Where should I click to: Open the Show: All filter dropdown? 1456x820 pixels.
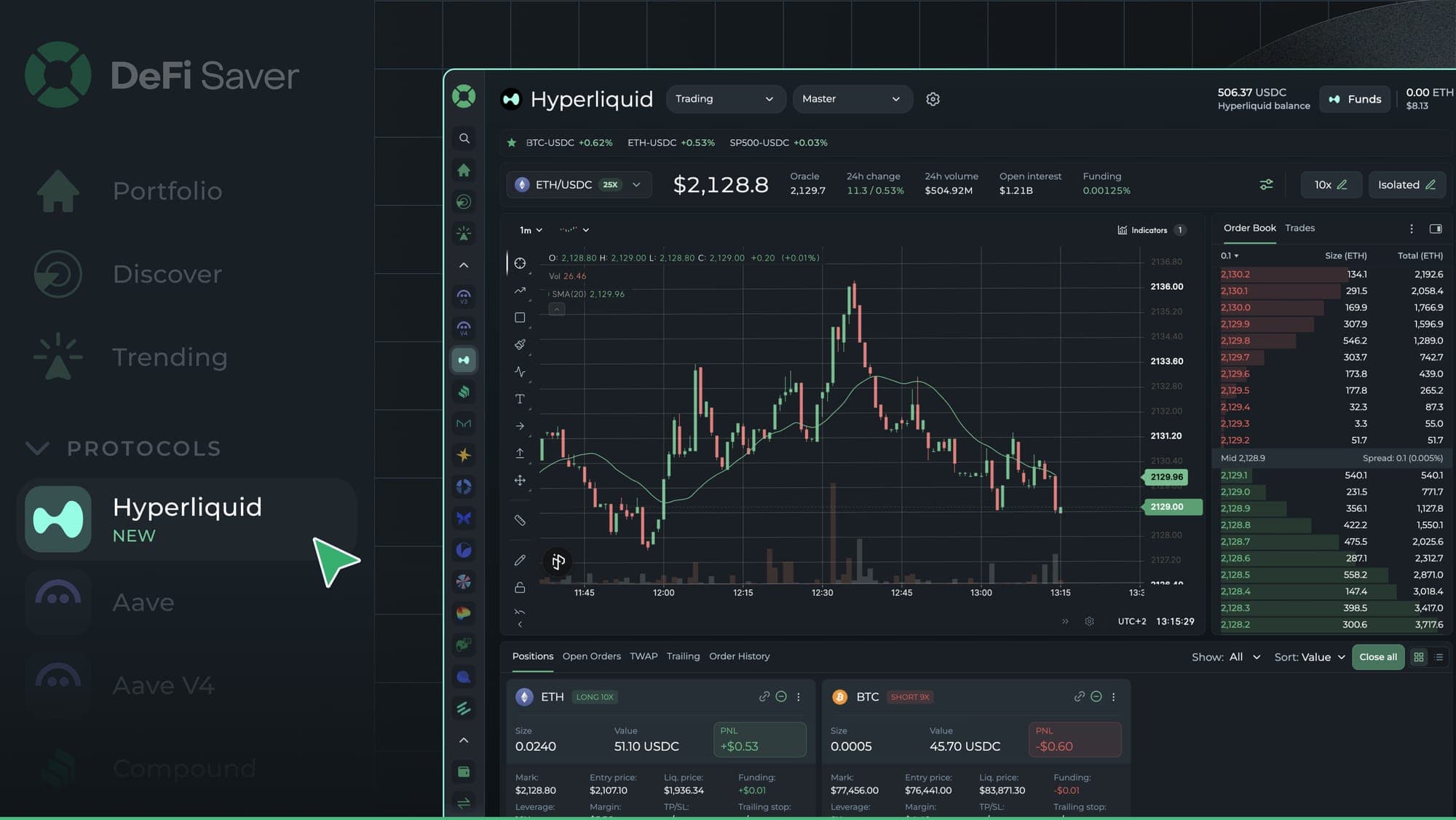(x=1226, y=657)
